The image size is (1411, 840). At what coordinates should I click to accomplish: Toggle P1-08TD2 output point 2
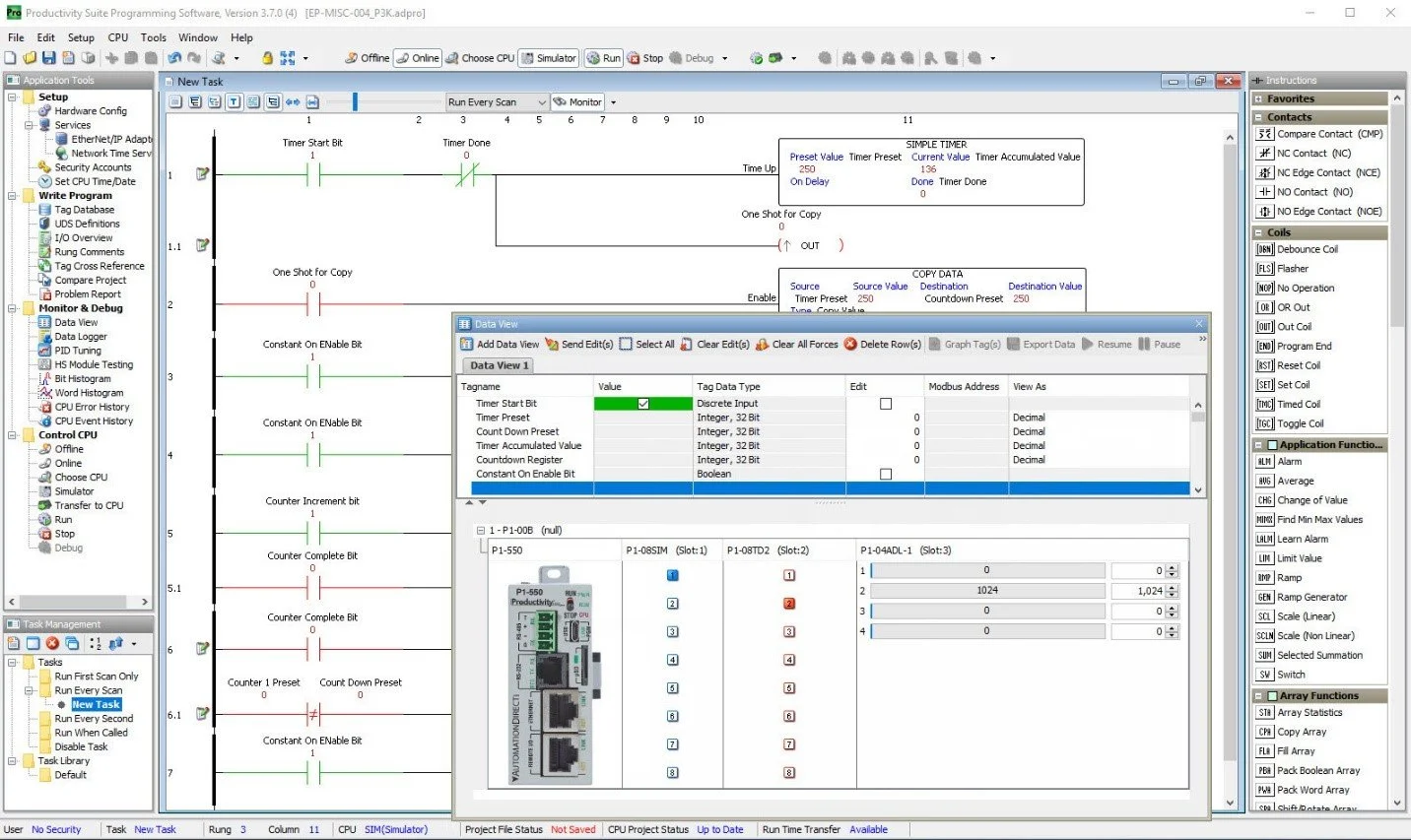click(x=789, y=604)
